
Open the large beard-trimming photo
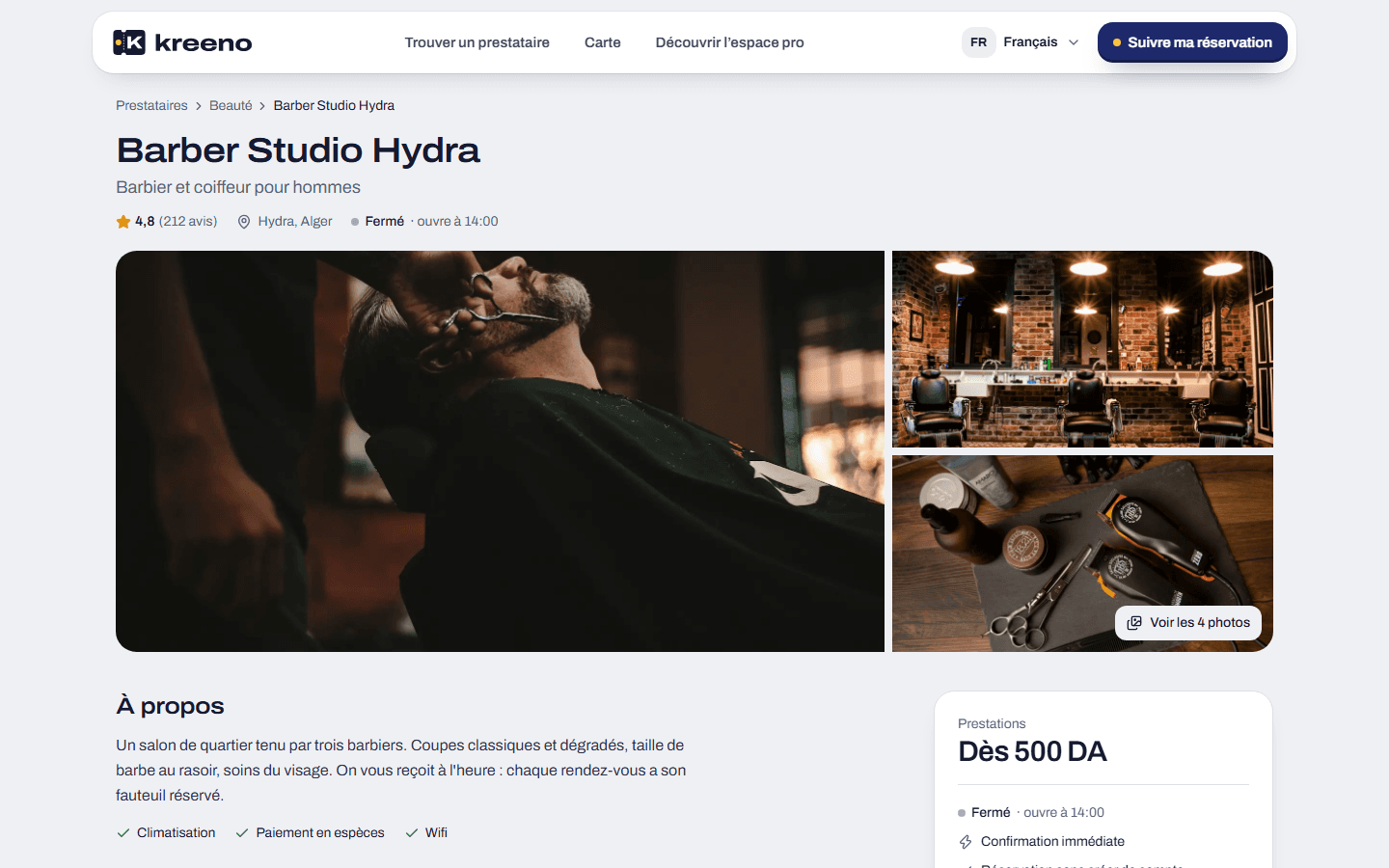pos(500,451)
